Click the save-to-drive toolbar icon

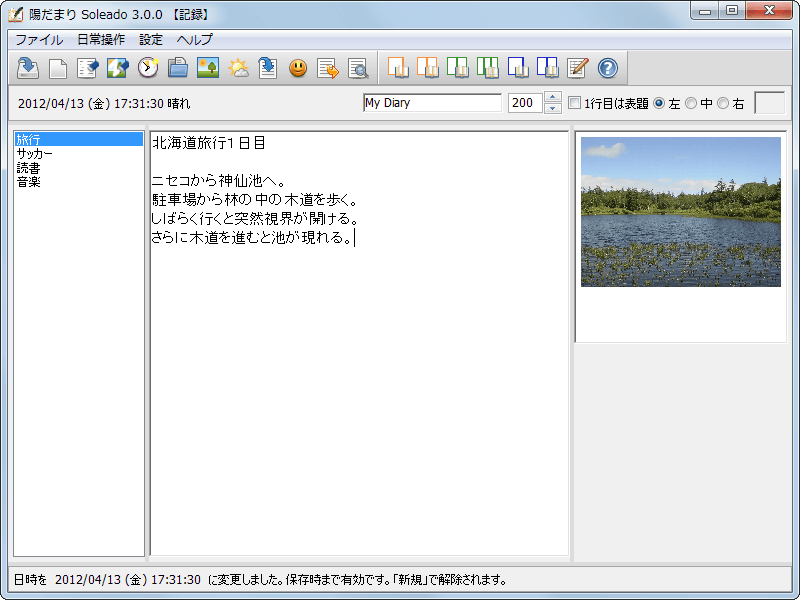point(28,68)
